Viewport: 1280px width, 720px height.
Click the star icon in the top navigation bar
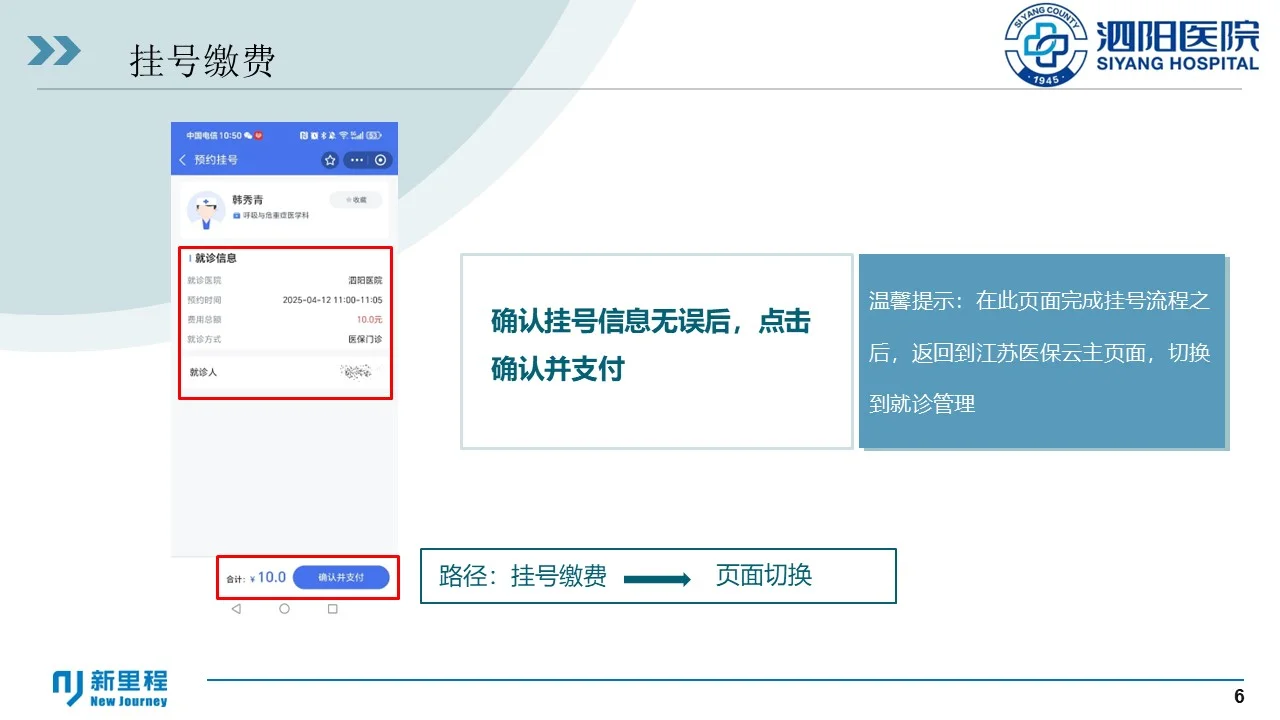(x=330, y=160)
